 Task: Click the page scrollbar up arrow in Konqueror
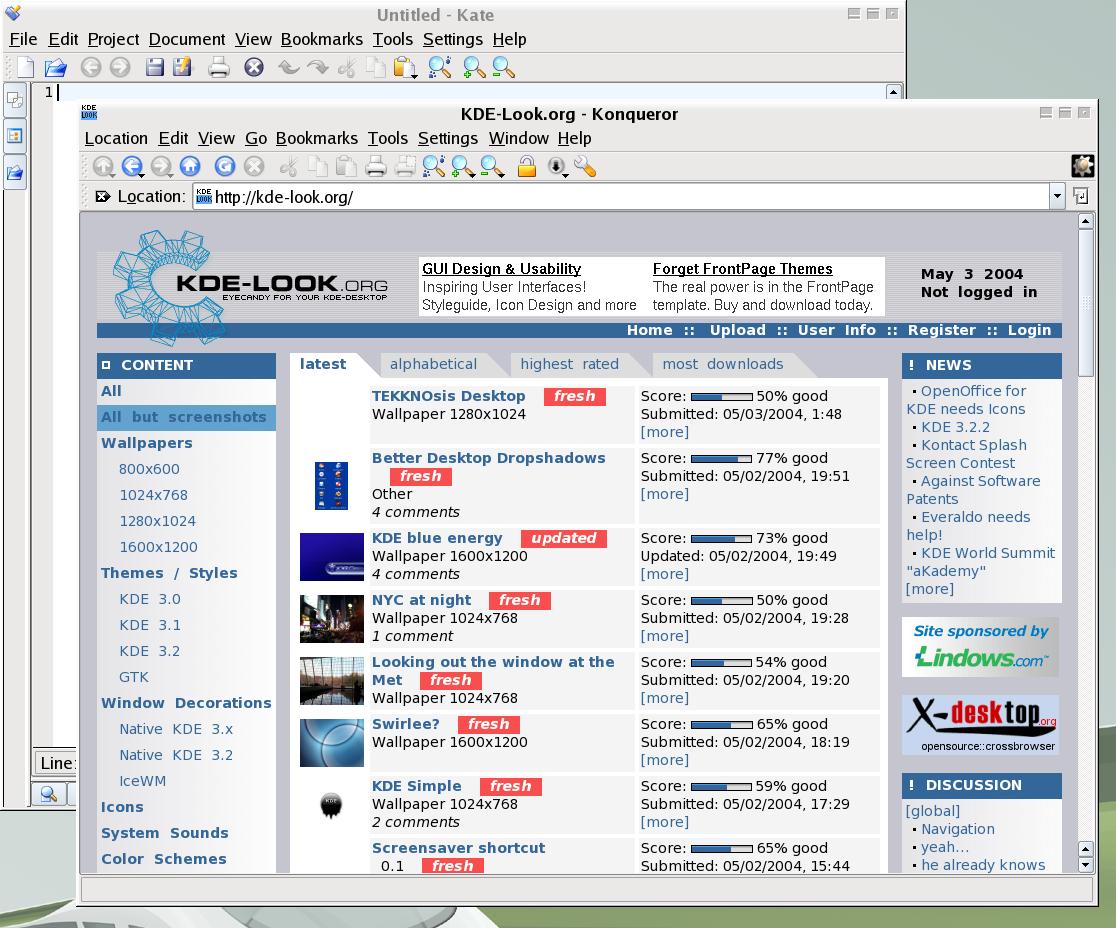(1085, 221)
